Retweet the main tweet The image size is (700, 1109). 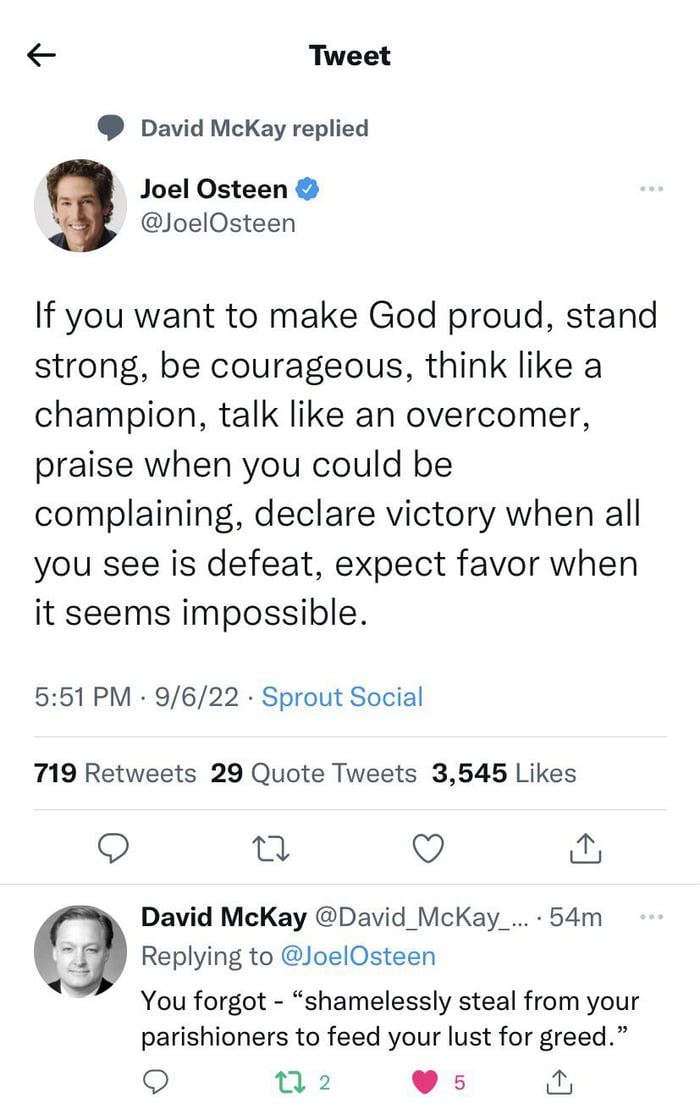click(x=270, y=848)
